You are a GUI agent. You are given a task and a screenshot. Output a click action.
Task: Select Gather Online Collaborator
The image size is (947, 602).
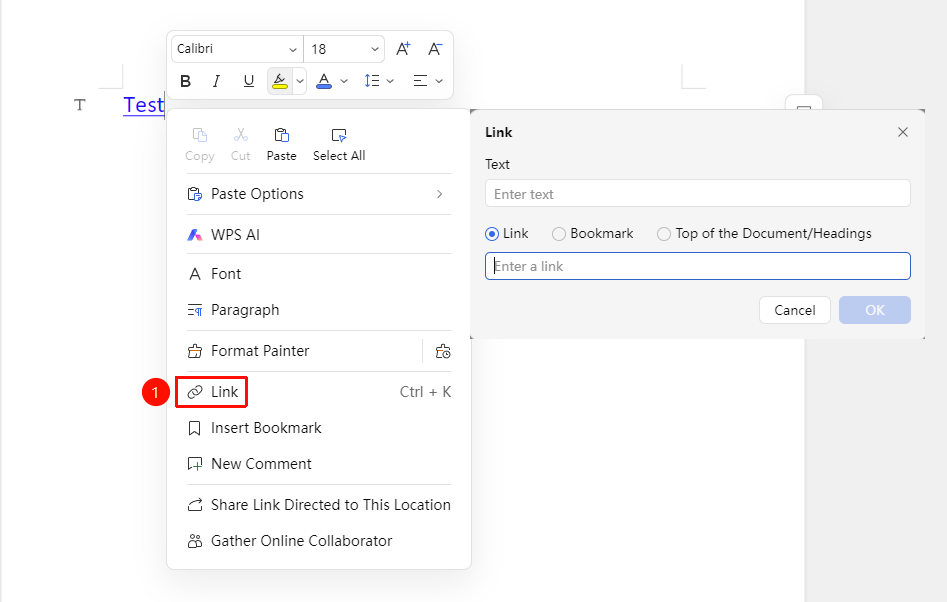point(318,541)
